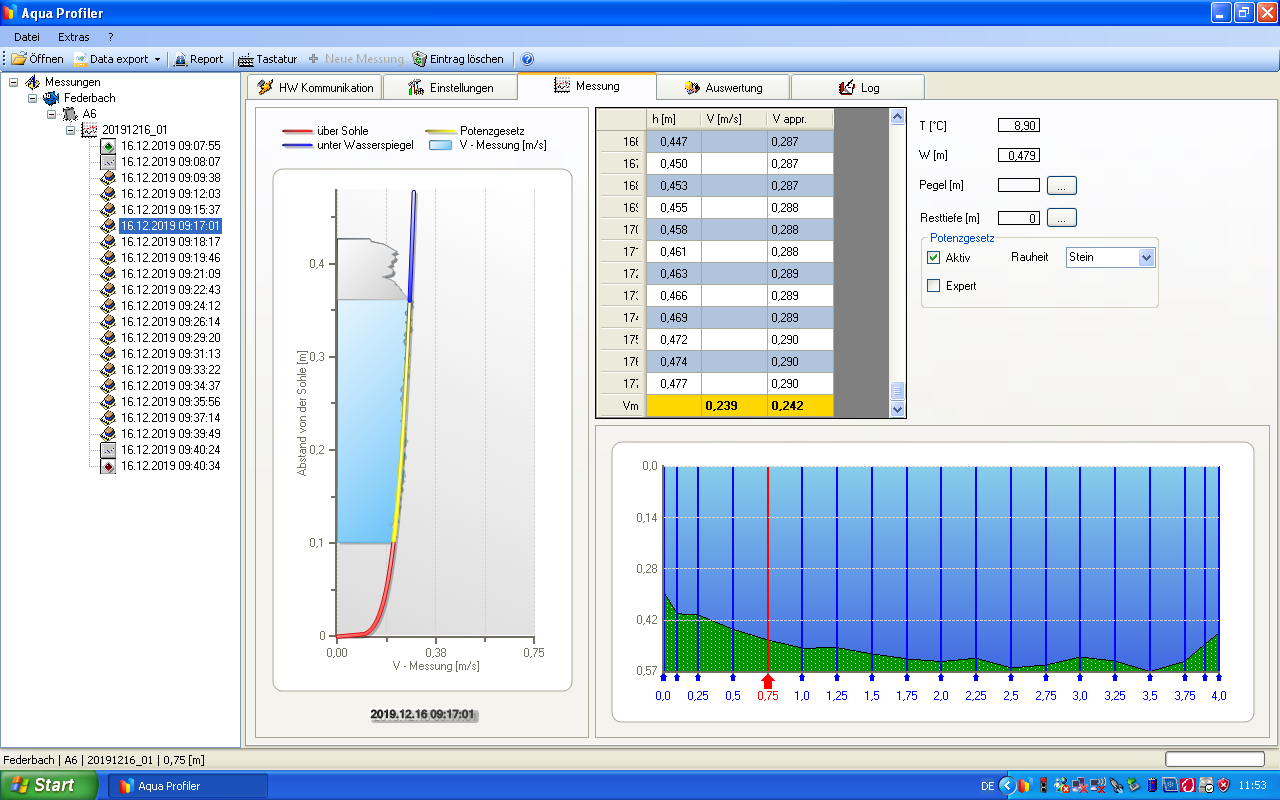Click the Messungen root node icon
The width and height of the screenshot is (1280, 800).
(x=32, y=82)
